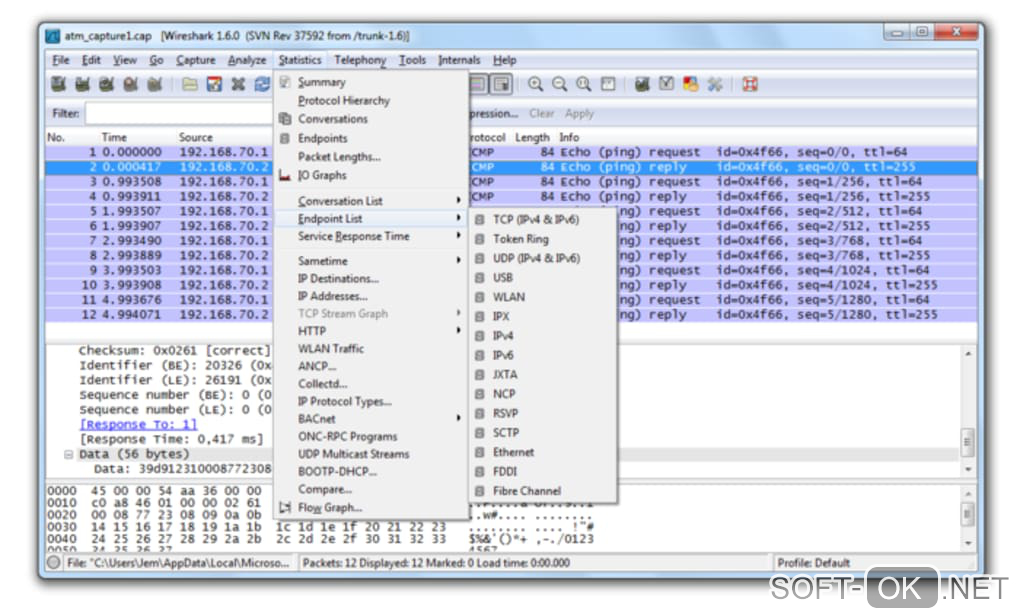Click the Info column header
Image resolution: width=1020 pixels, height=613 pixels.
pyautogui.click(x=569, y=137)
